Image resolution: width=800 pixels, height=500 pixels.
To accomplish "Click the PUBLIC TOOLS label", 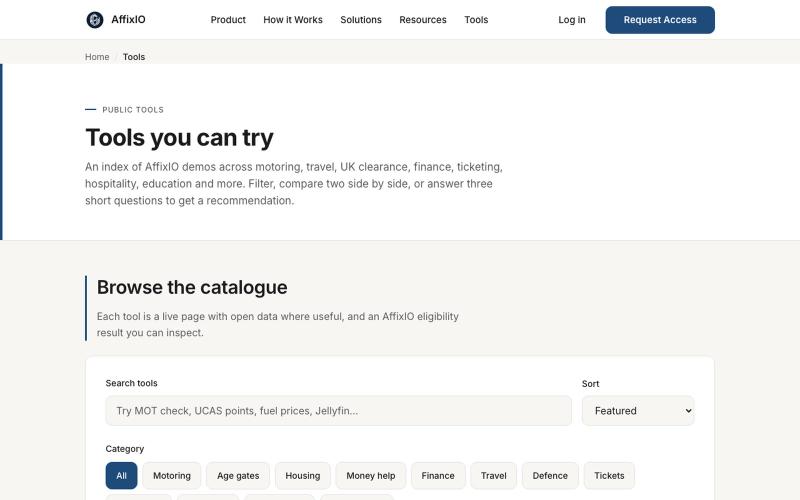I will click(133, 110).
